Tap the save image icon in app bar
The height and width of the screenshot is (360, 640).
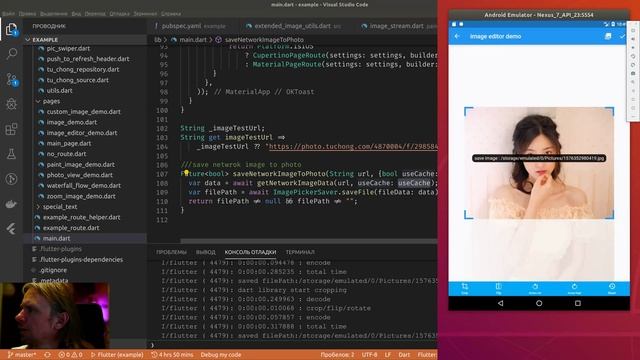point(608,36)
